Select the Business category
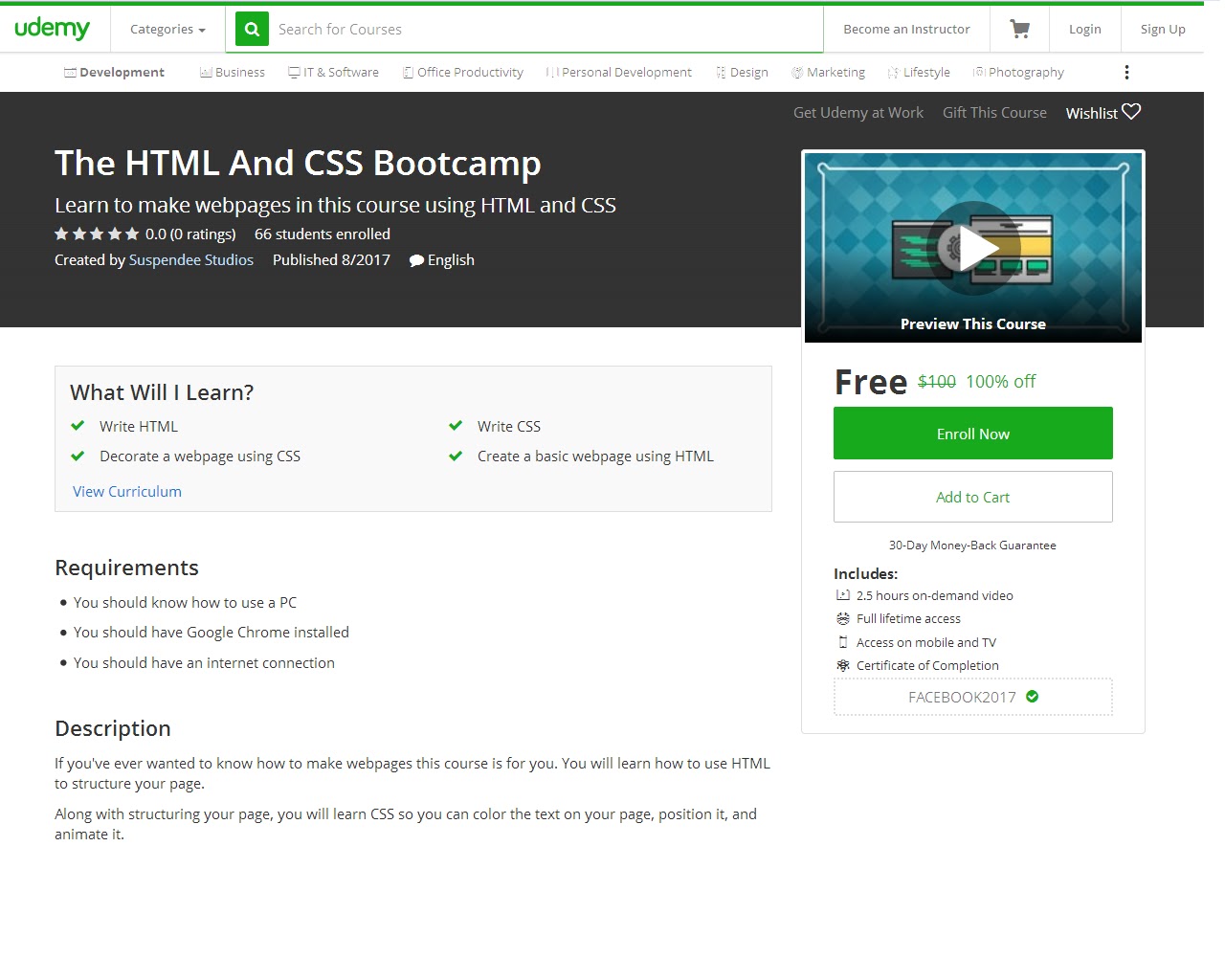The width and height of the screenshot is (1225, 980). (233, 73)
